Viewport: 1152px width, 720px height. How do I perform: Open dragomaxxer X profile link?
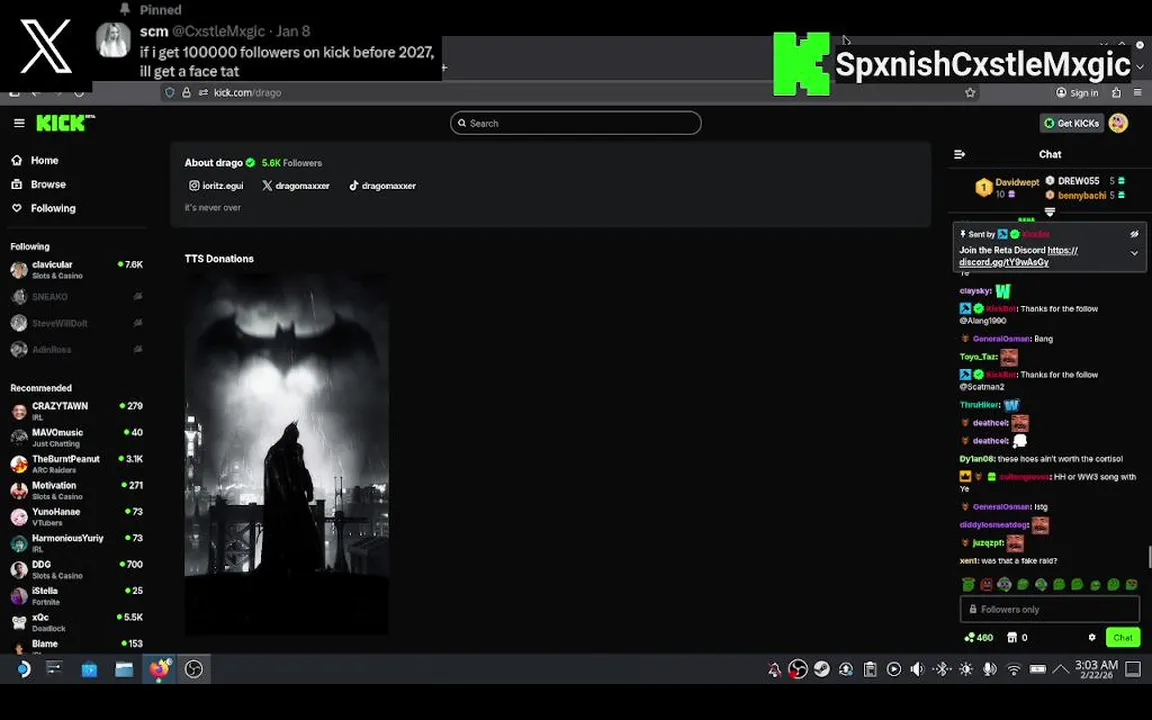[x=296, y=186]
